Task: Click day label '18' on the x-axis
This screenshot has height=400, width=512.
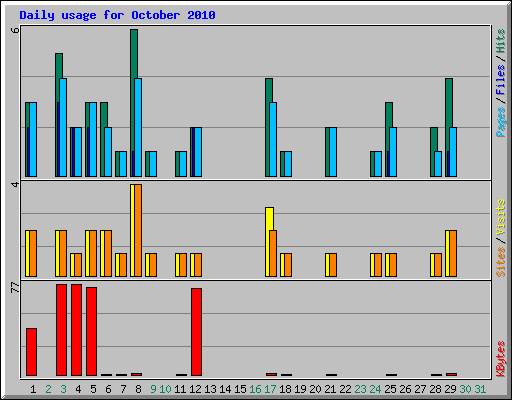Action: (285, 389)
